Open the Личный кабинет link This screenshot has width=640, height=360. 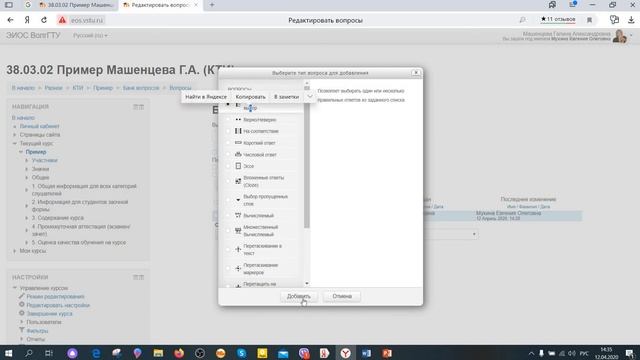tap(40, 126)
